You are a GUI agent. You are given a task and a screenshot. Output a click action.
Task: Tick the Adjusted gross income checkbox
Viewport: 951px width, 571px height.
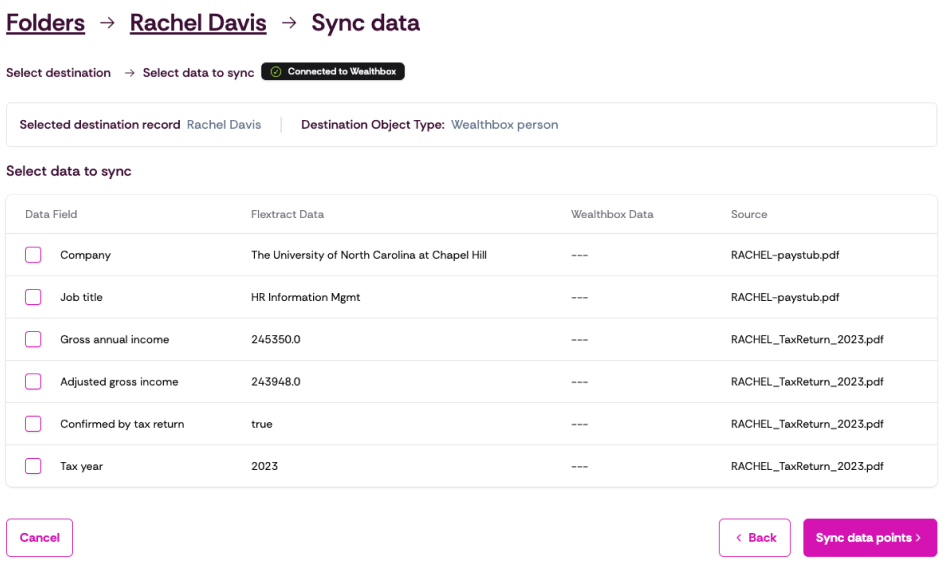(x=33, y=382)
